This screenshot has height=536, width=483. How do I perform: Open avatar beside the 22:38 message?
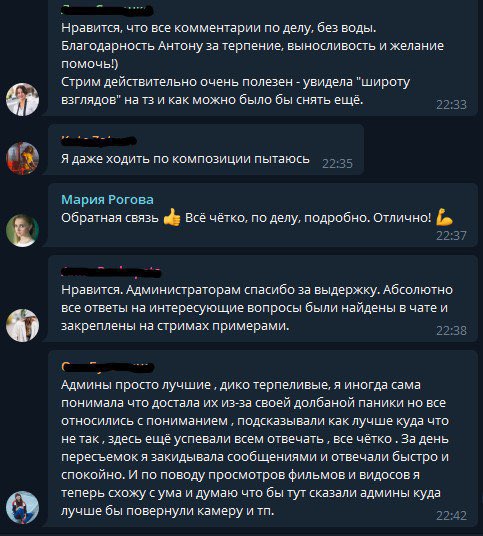22,325
